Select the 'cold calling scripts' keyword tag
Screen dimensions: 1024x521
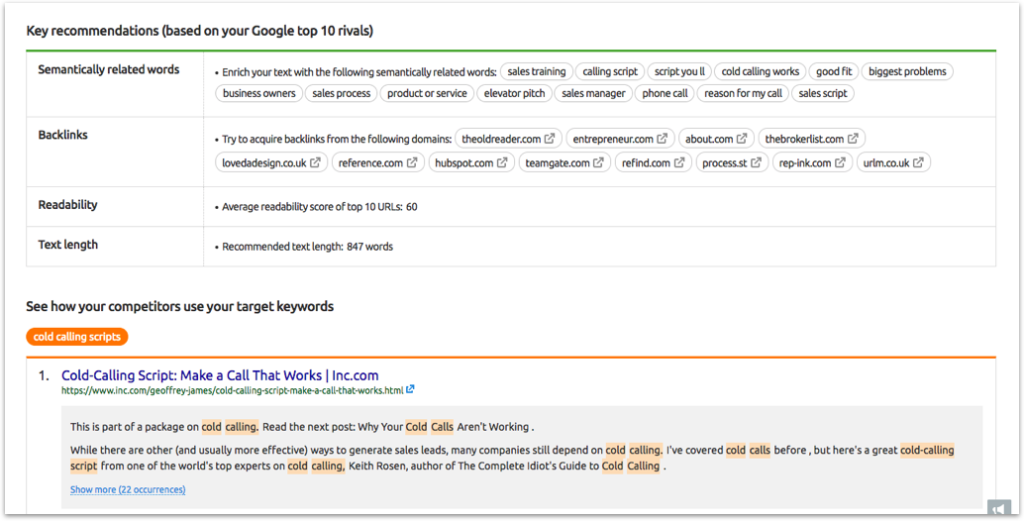click(77, 337)
